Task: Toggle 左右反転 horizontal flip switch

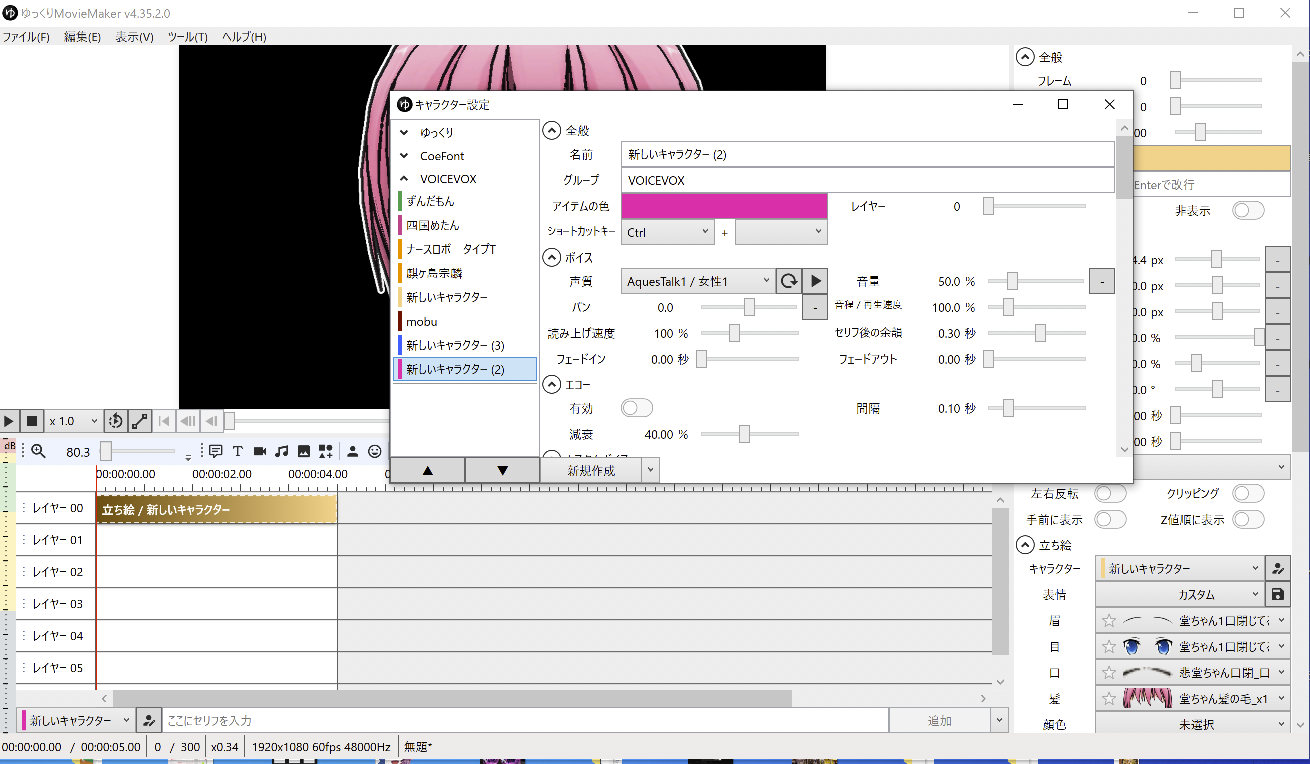Action: (1110, 494)
